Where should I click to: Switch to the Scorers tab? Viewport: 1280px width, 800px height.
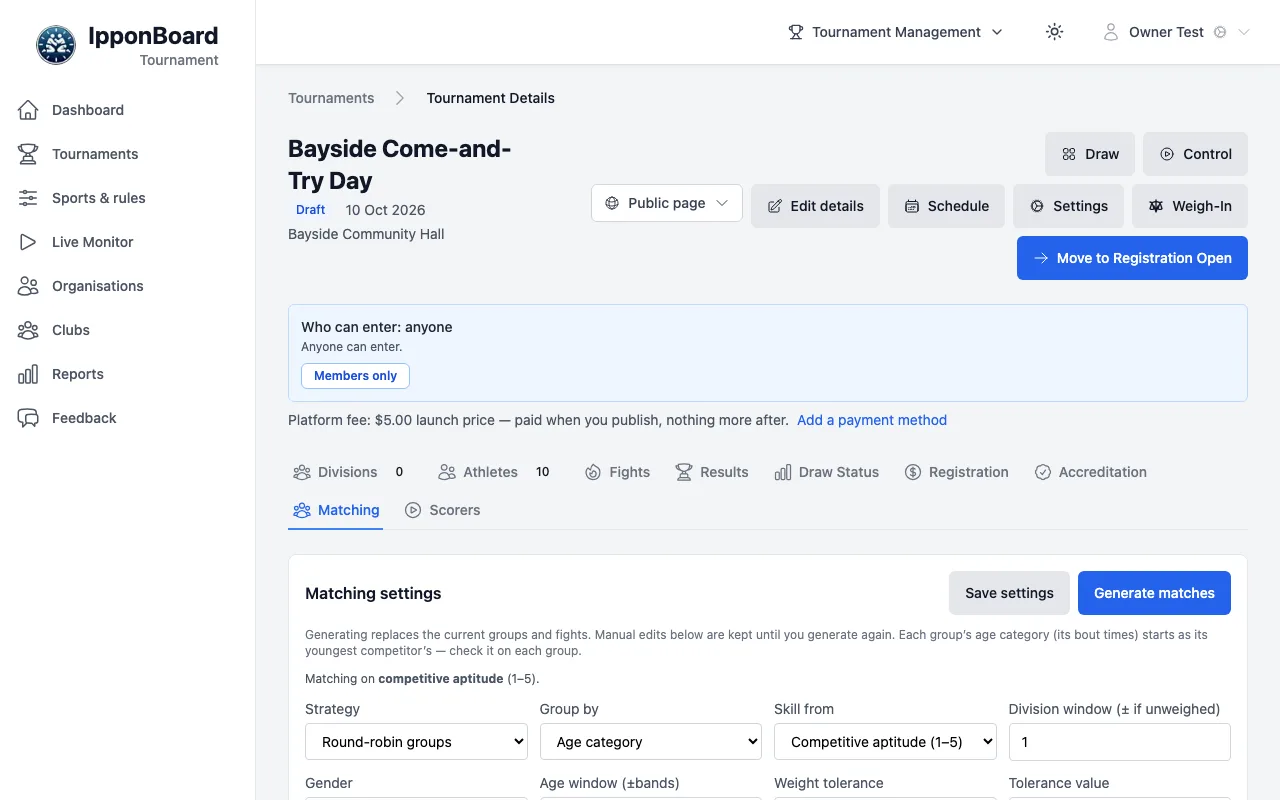442,510
